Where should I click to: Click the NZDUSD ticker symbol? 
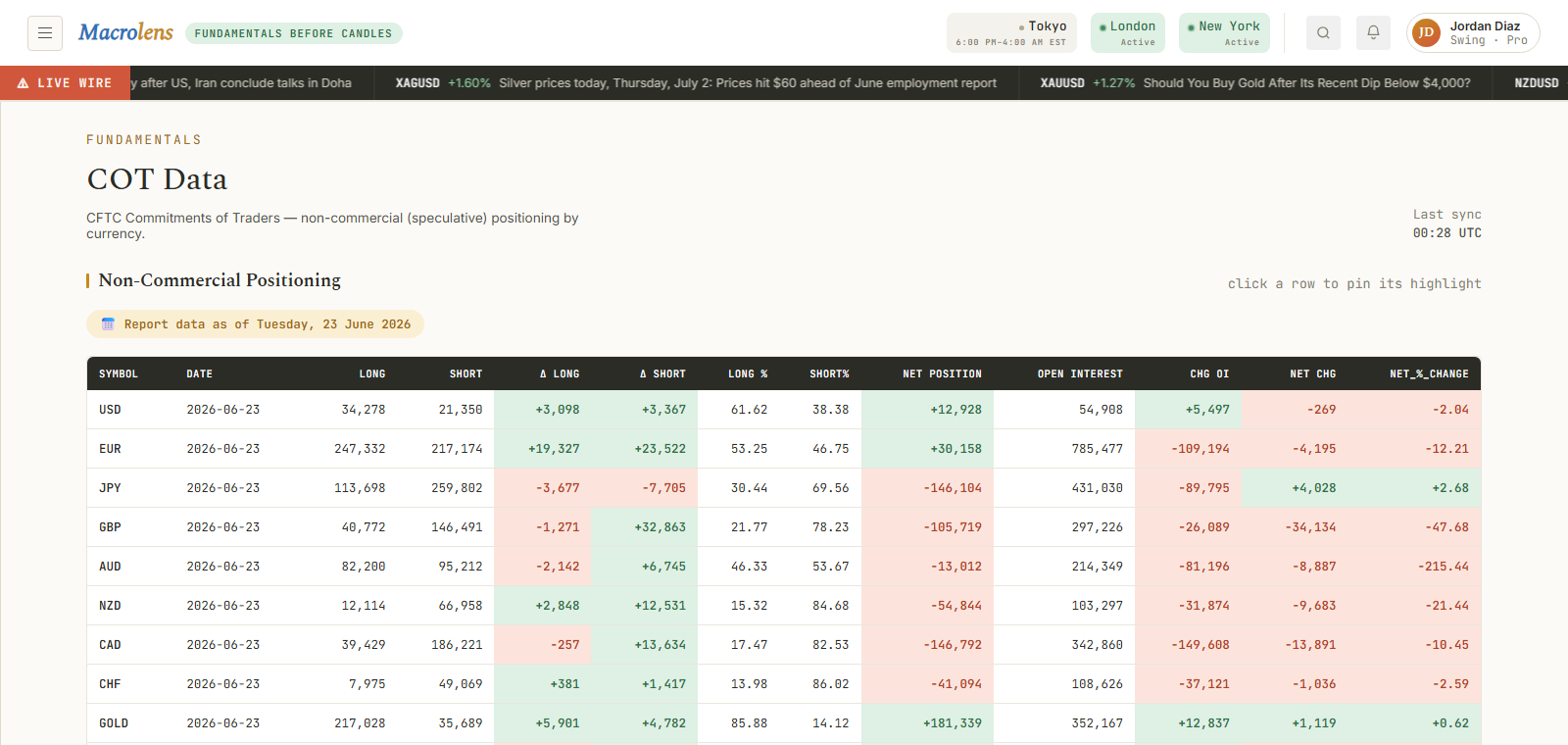click(1537, 83)
